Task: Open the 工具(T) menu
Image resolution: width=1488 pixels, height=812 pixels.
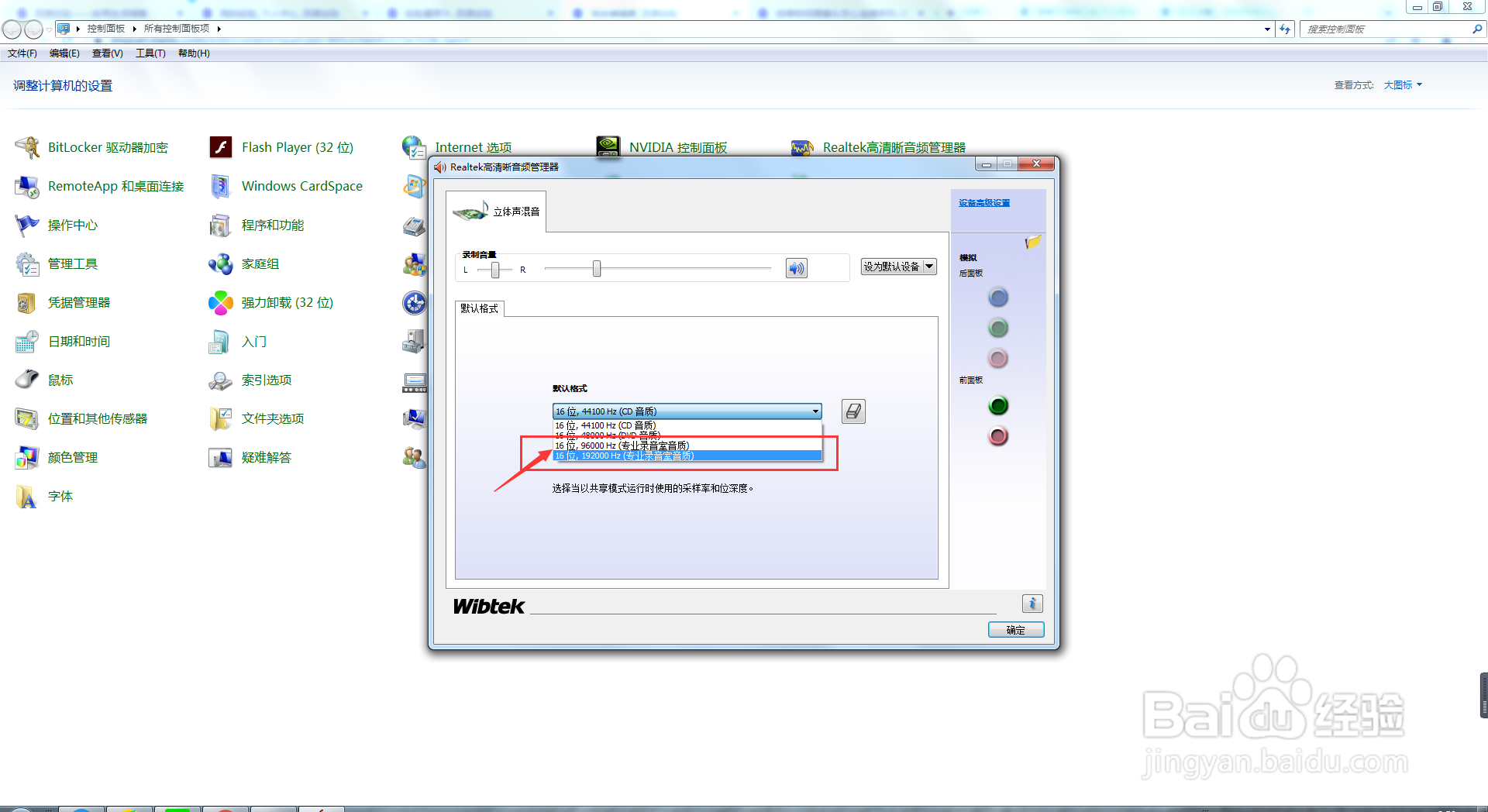Action: coord(150,53)
